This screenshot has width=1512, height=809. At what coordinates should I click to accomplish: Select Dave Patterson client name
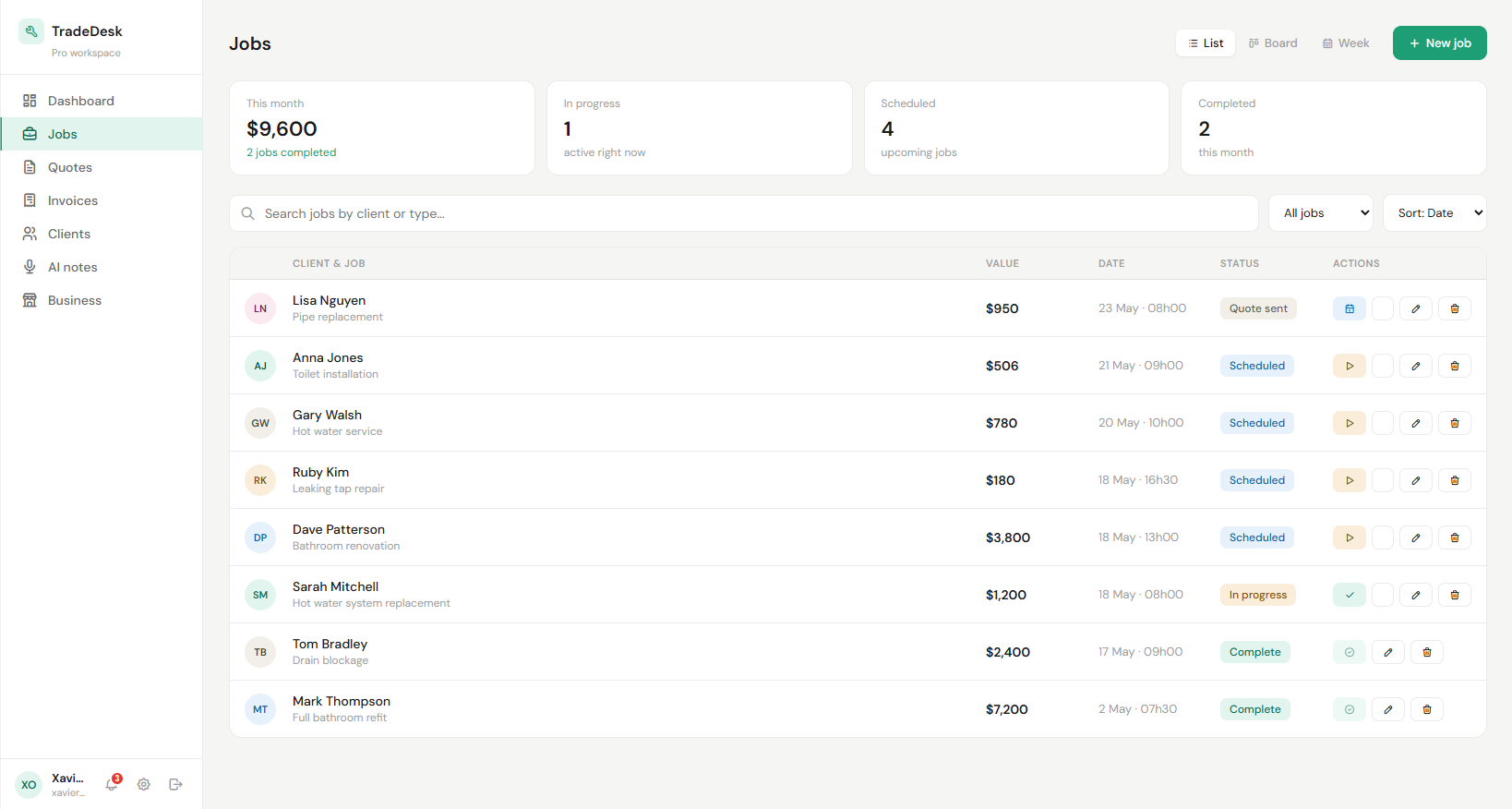pyautogui.click(x=339, y=529)
